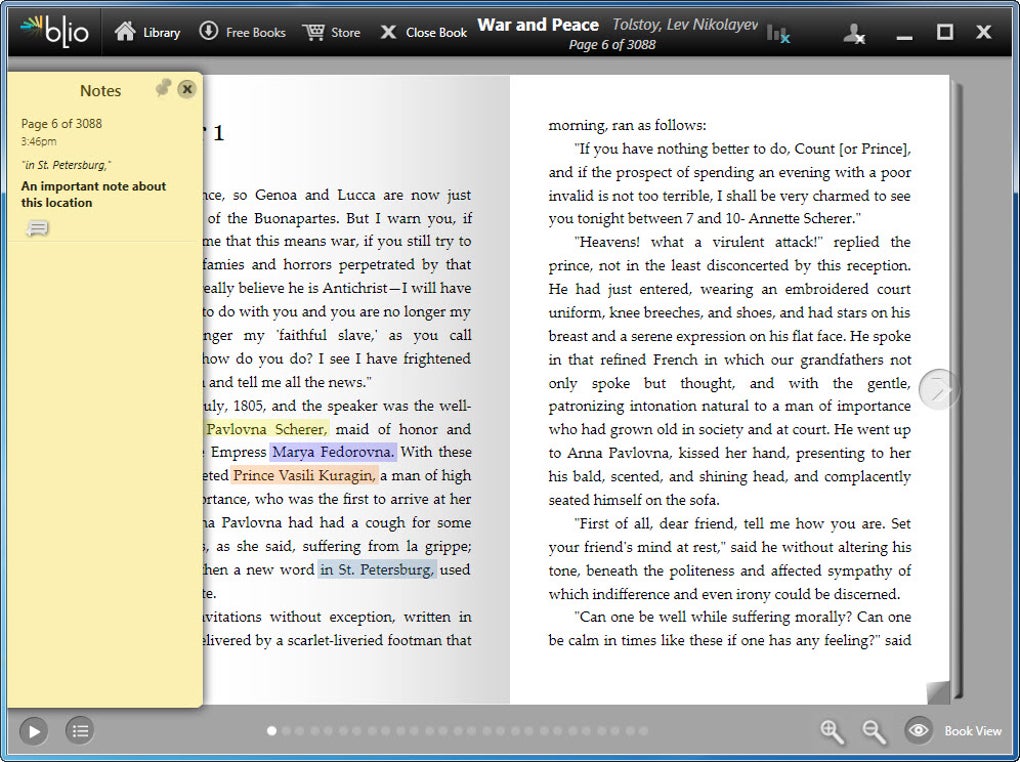1020x762 pixels.
Task: Jump to the last progress dot
Action: tap(643, 731)
